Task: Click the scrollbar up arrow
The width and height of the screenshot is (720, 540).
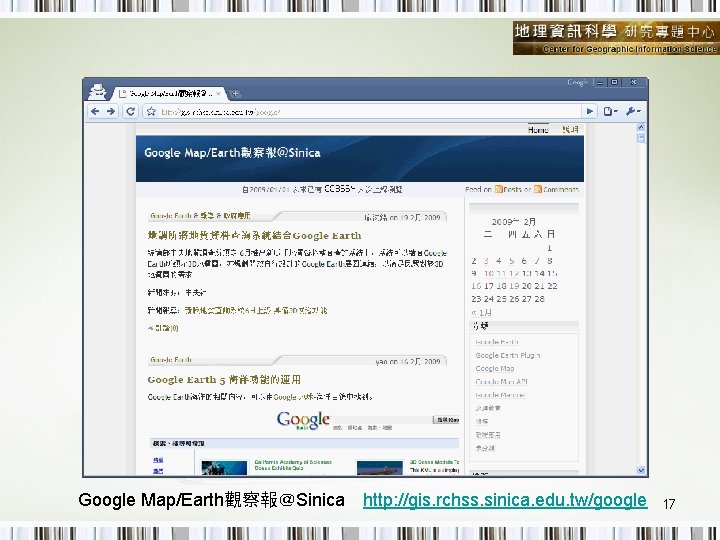Action: (641, 127)
